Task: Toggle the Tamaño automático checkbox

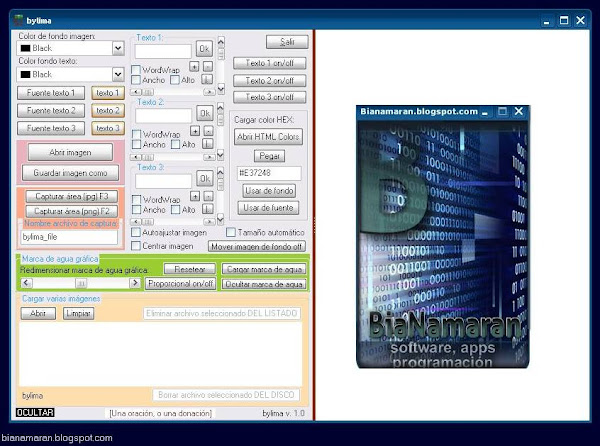Action: point(231,232)
